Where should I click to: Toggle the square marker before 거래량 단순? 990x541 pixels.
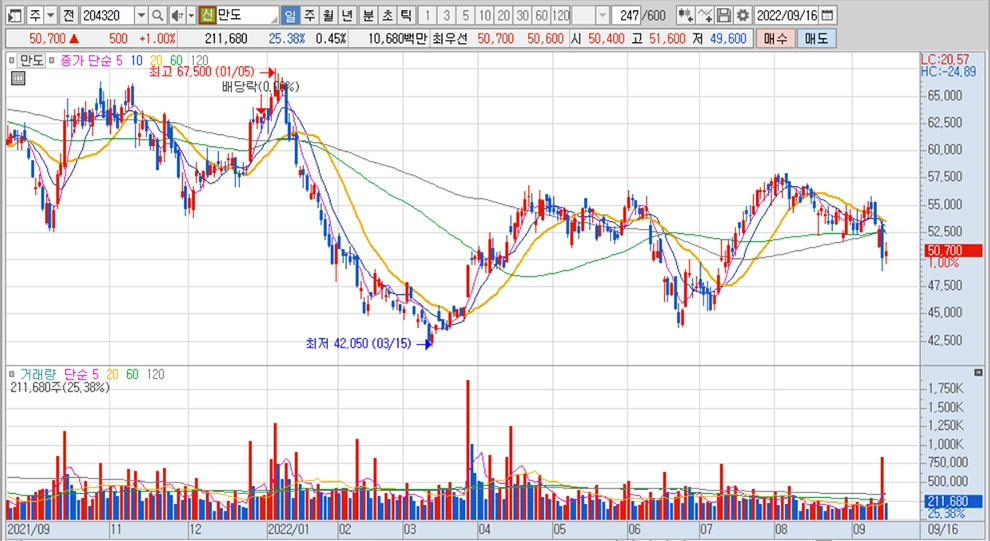coord(13,374)
